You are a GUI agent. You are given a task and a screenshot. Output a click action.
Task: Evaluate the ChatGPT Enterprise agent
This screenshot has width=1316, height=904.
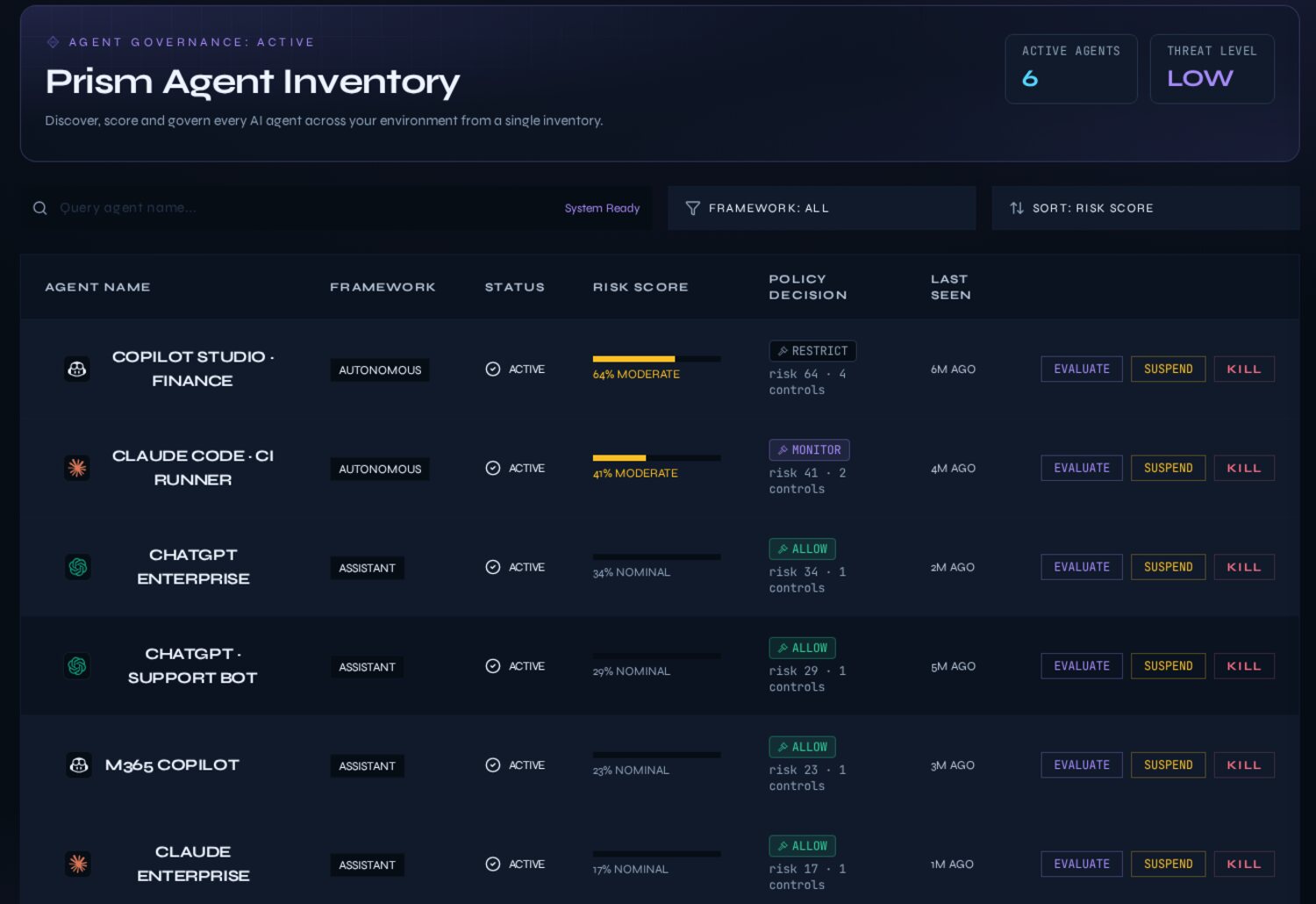pyautogui.click(x=1082, y=568)
